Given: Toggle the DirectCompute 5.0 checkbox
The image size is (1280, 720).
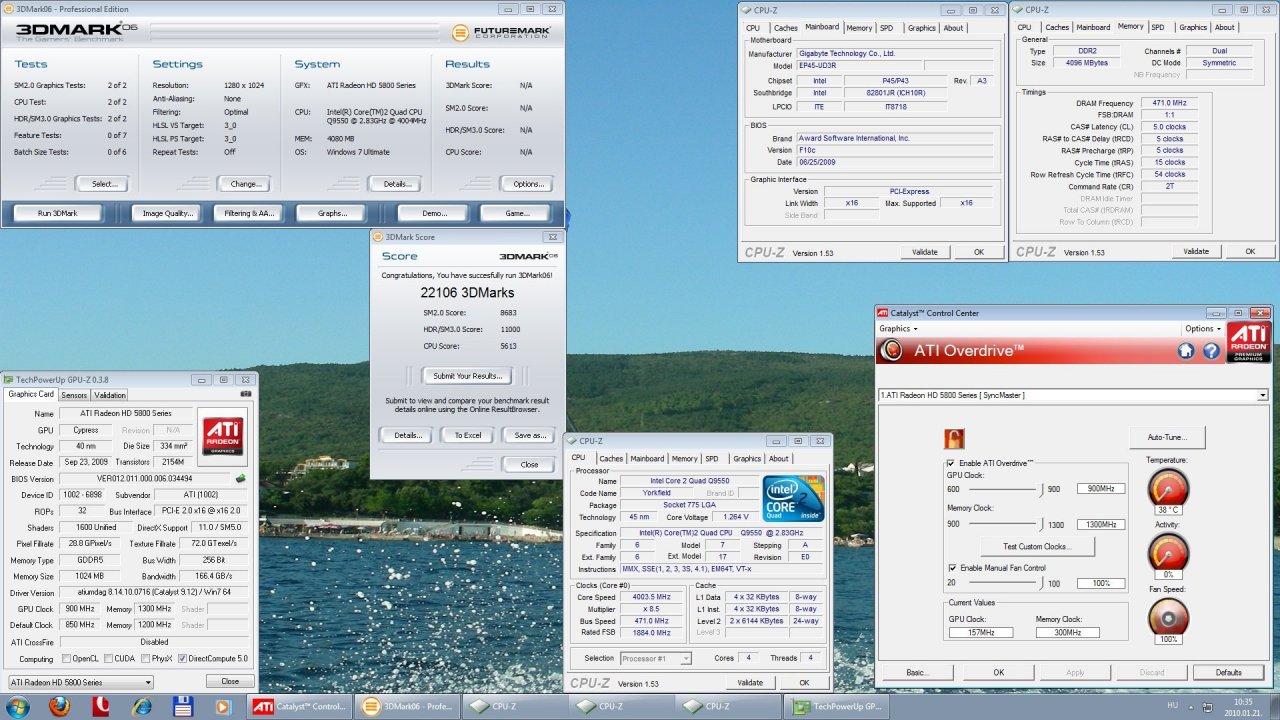Looking at the screenshot, I should (x=182, y=659).
